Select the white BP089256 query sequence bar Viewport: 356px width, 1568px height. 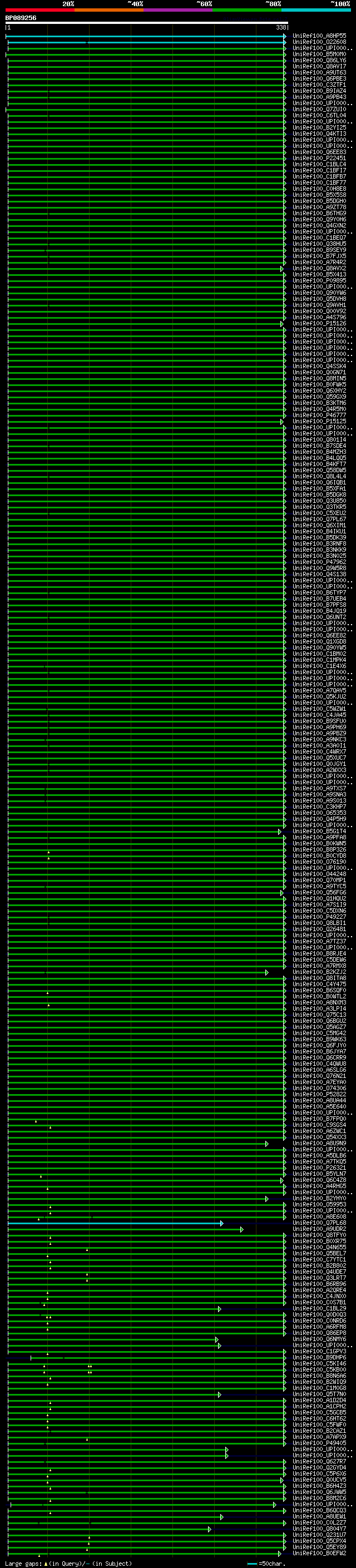click(x=147, y=23)
